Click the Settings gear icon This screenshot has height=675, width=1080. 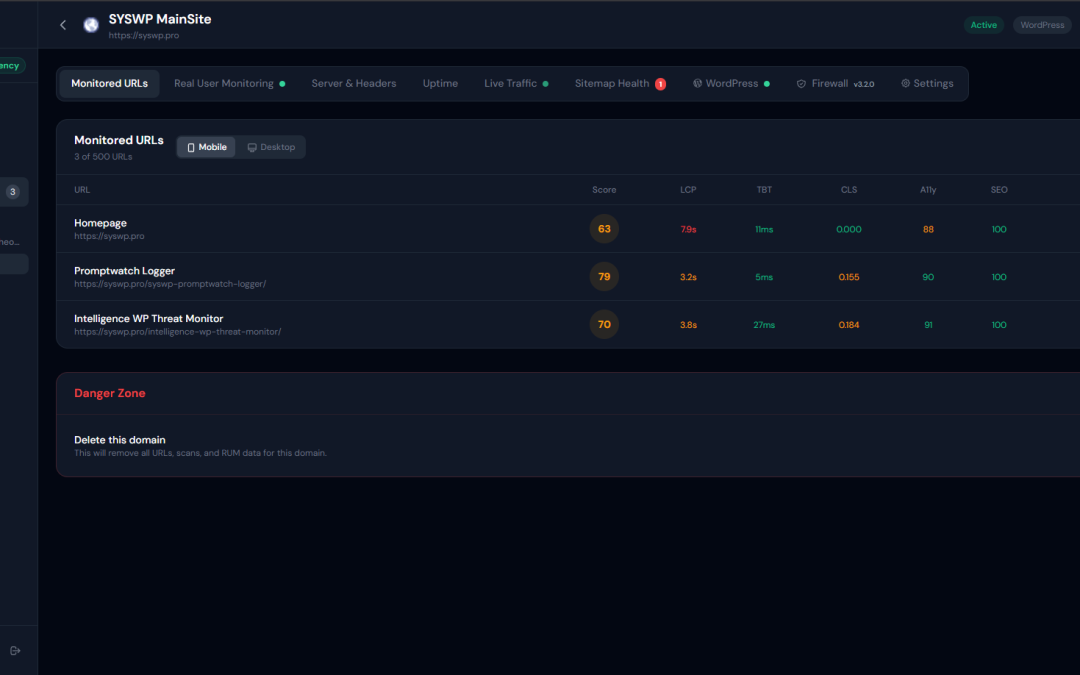click(906, 83)
